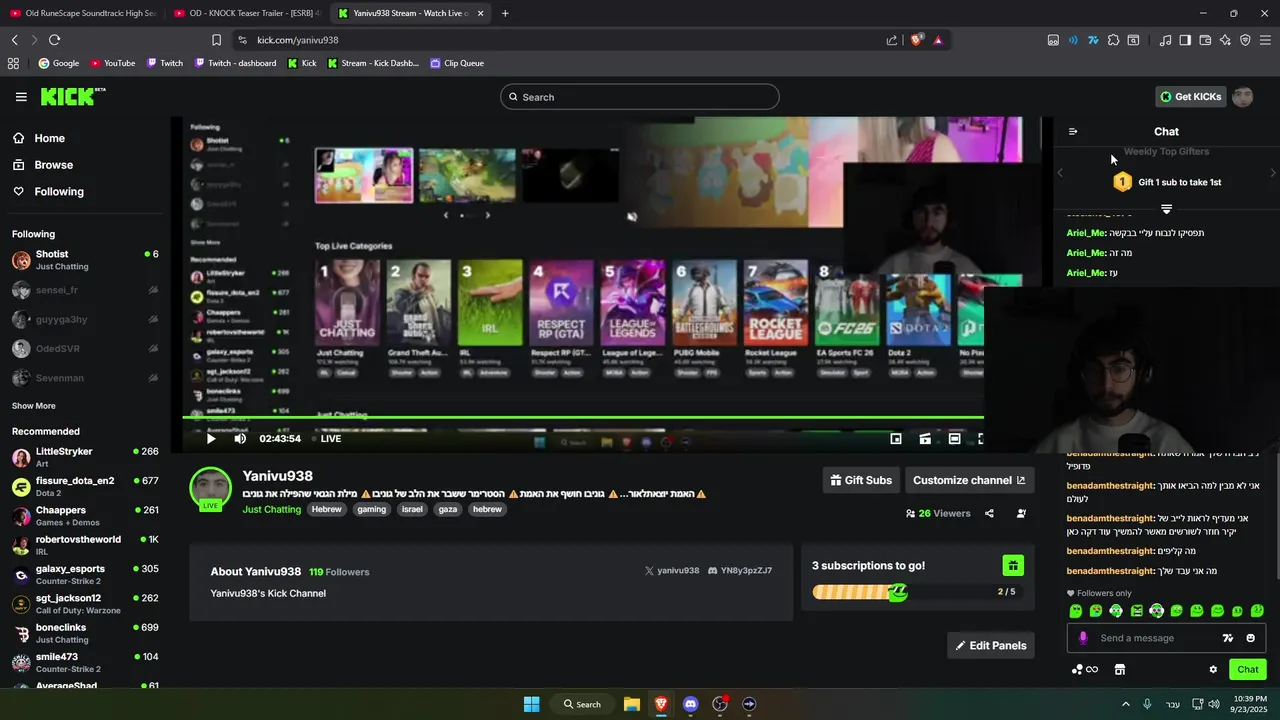This screenshot has width=1280, height=720.
Task: Click the Get KICKs button
Action: (x=1190, y=97)
